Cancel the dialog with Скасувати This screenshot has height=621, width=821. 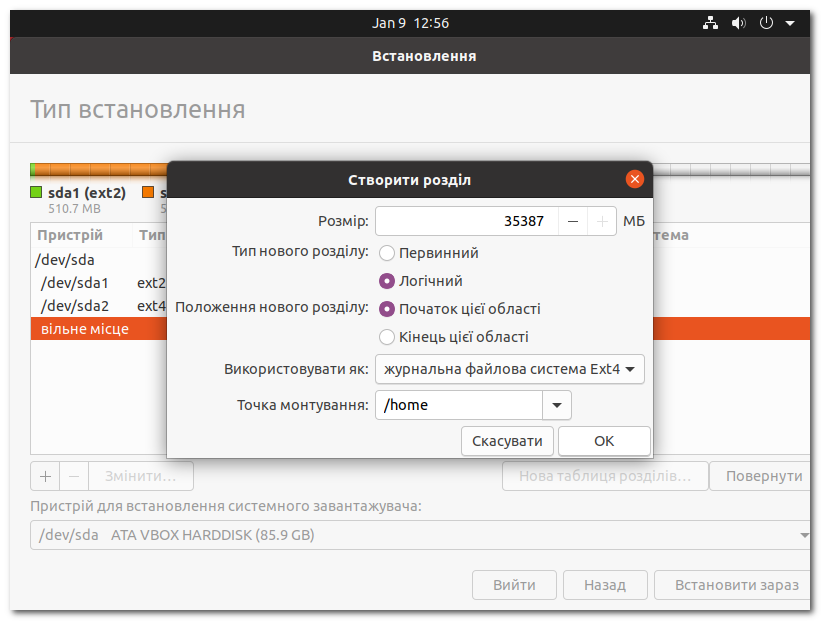point(507,440)
